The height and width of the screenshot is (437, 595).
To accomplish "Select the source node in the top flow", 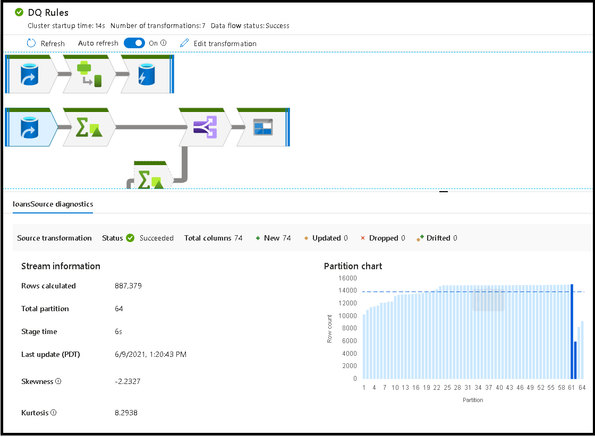I will (x=31, y=74).
